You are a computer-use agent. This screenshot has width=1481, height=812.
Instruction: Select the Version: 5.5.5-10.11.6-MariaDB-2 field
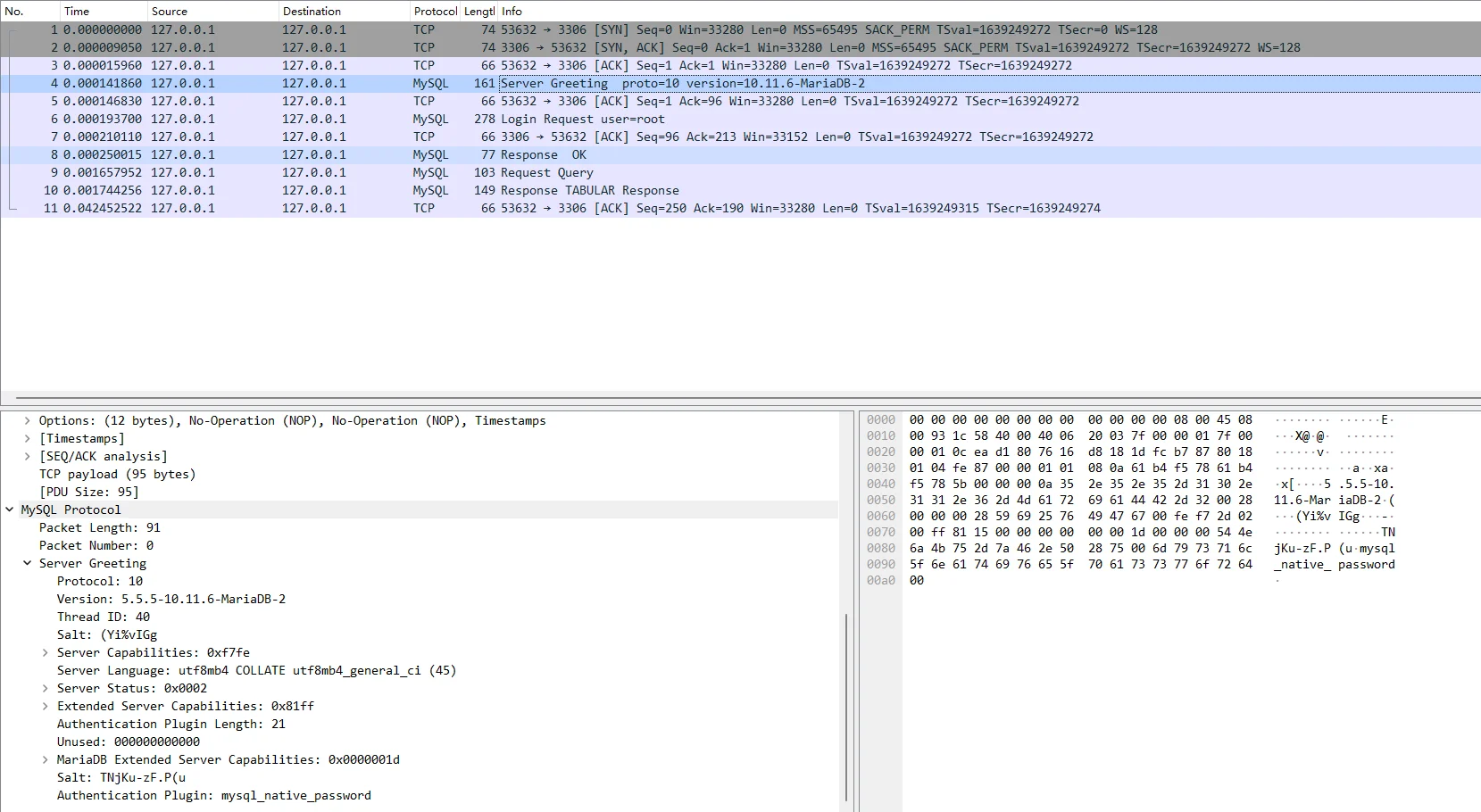tap(171, 599)
